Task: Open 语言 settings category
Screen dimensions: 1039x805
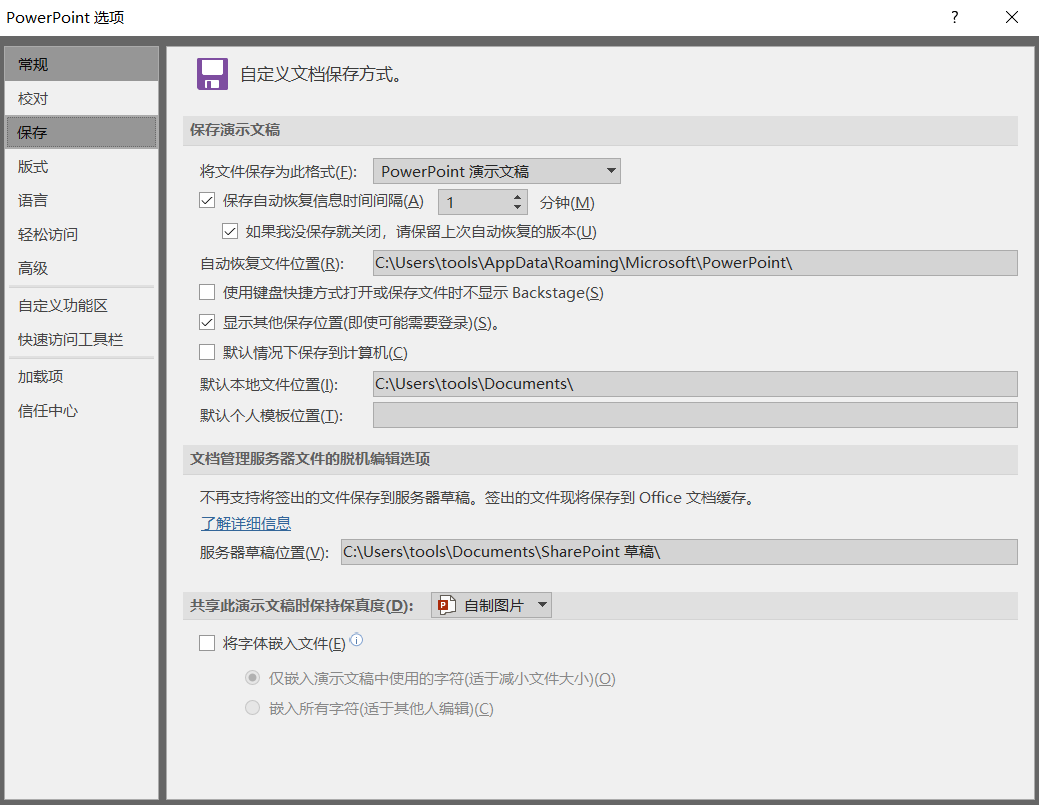Action: point(82,201)
